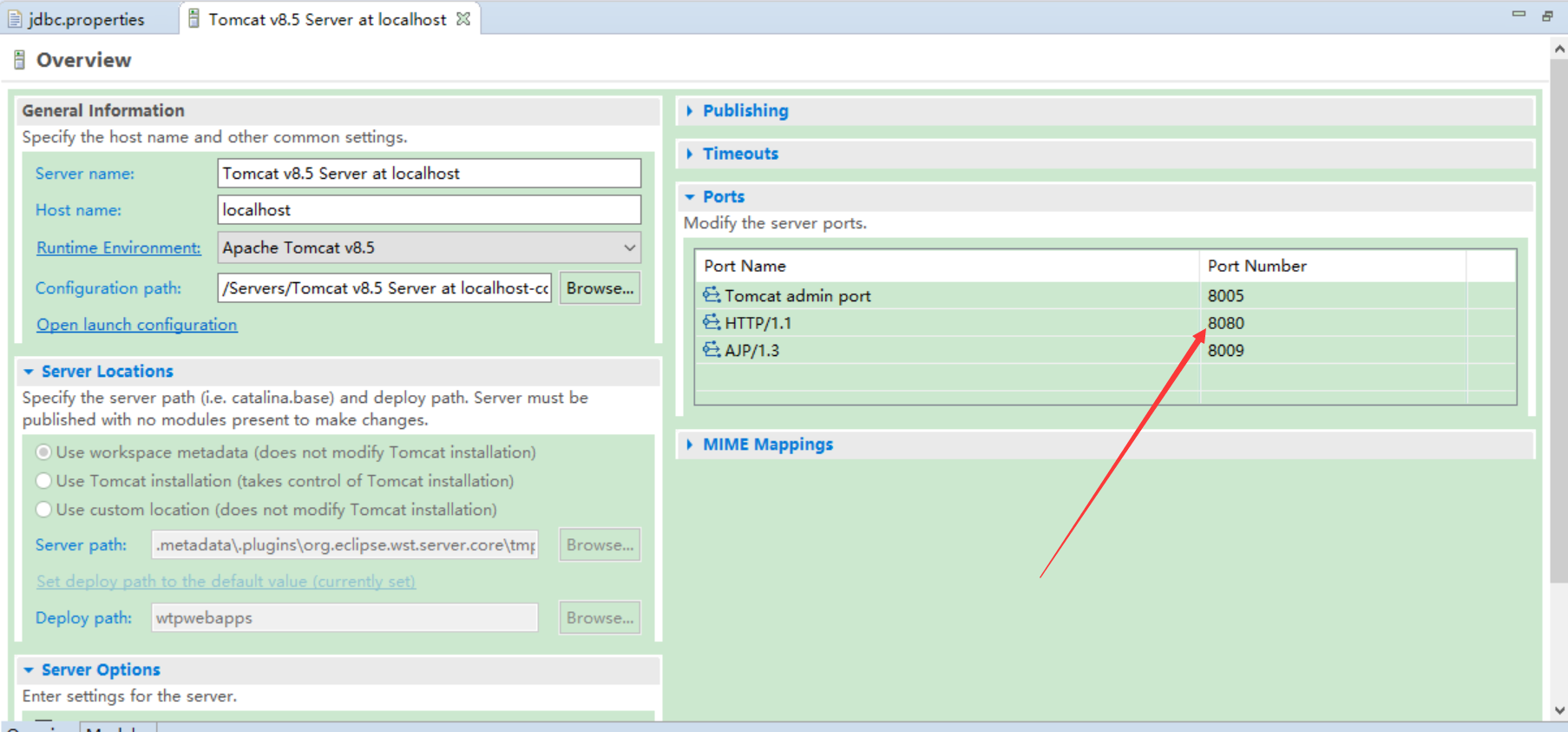This screenshot has height=732, width=1568.
Task: Switch to jdbc.properties tab
Action: click(x=87, y=19)
